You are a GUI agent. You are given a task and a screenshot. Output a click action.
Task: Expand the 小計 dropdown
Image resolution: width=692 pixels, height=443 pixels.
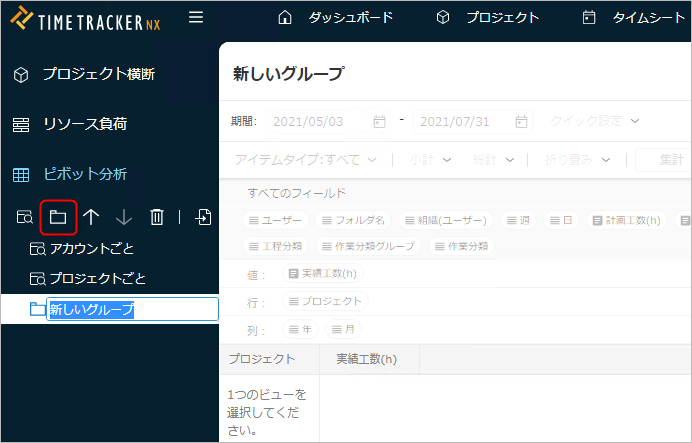point(430,159)
